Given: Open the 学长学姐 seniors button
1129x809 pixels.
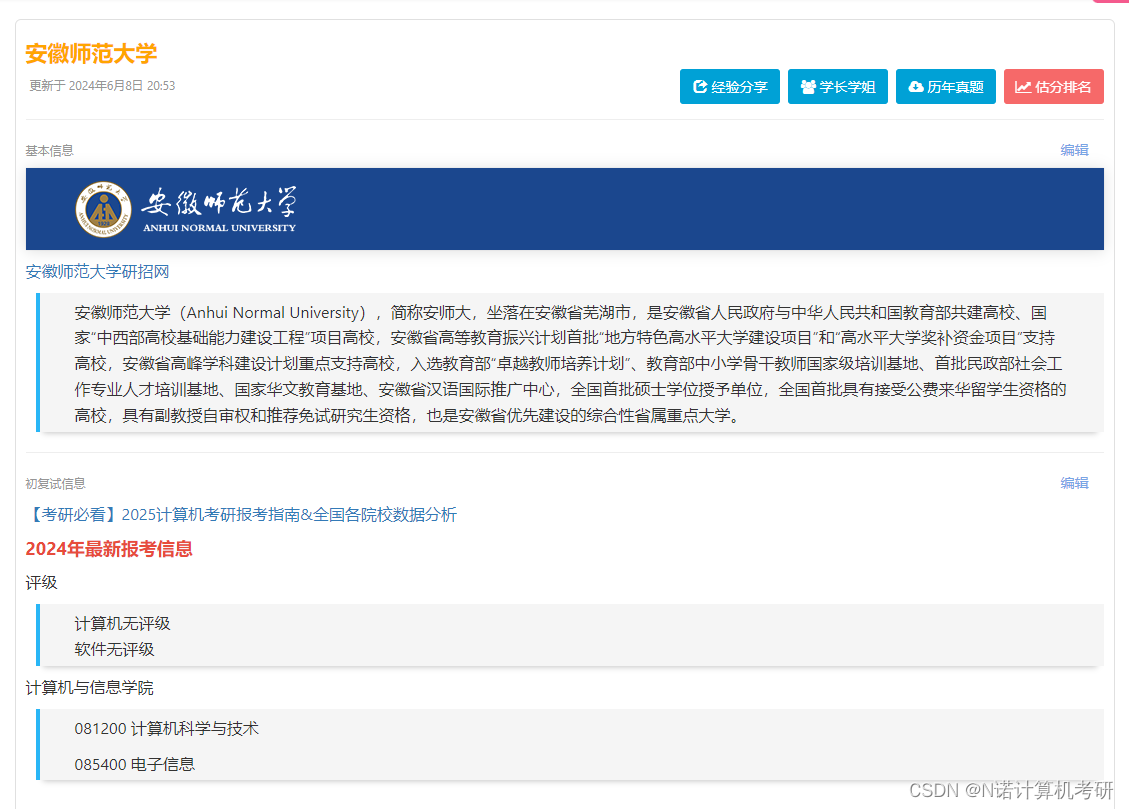Looking at the screenshot, I should click(837, 86).
